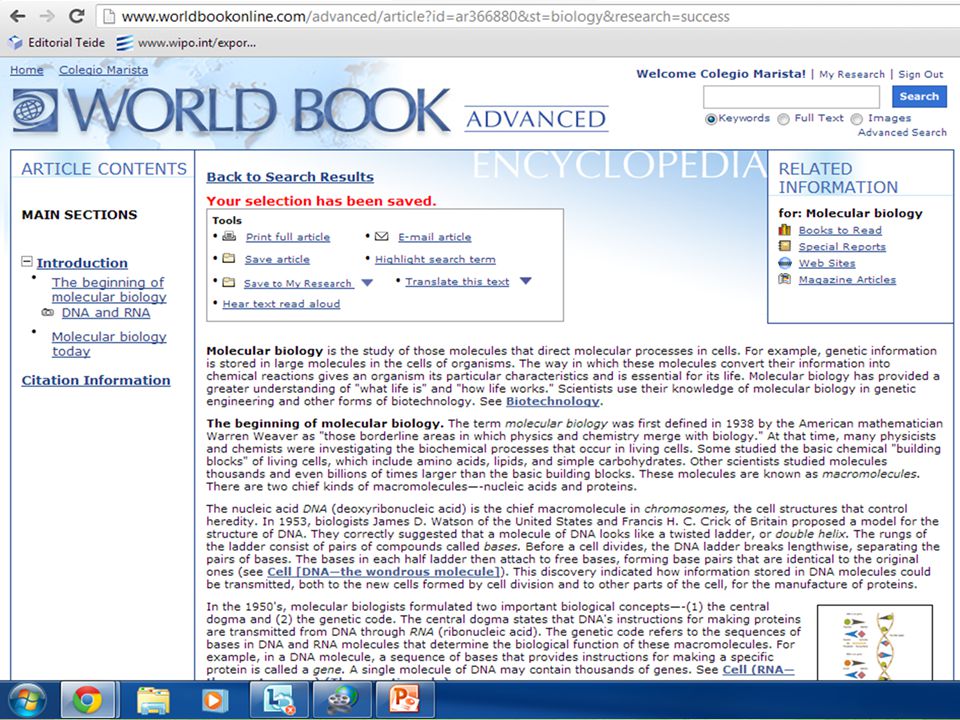Viewport: 960px width, 720px height.
Task: Go Back to Search Results
Action: [x=290, y=177]
